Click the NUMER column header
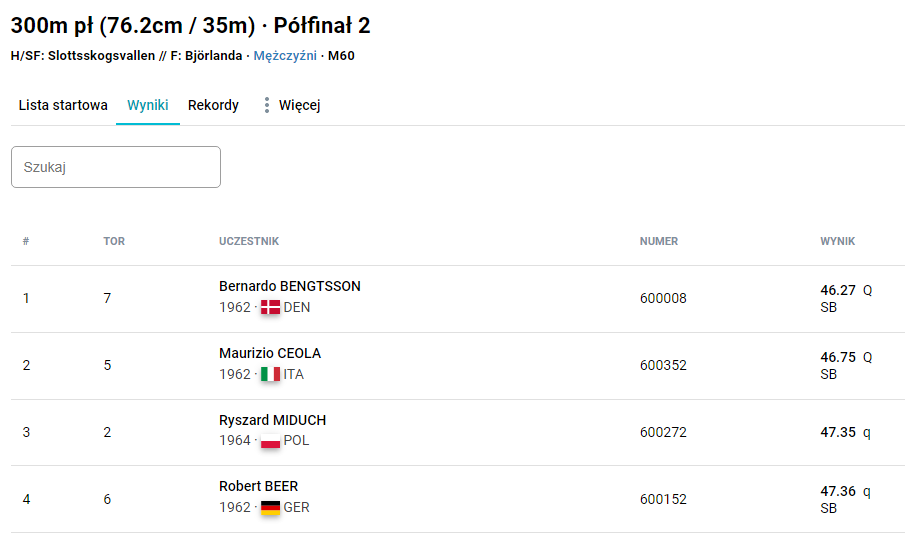 pyautogui.click(x=659, y=241)
